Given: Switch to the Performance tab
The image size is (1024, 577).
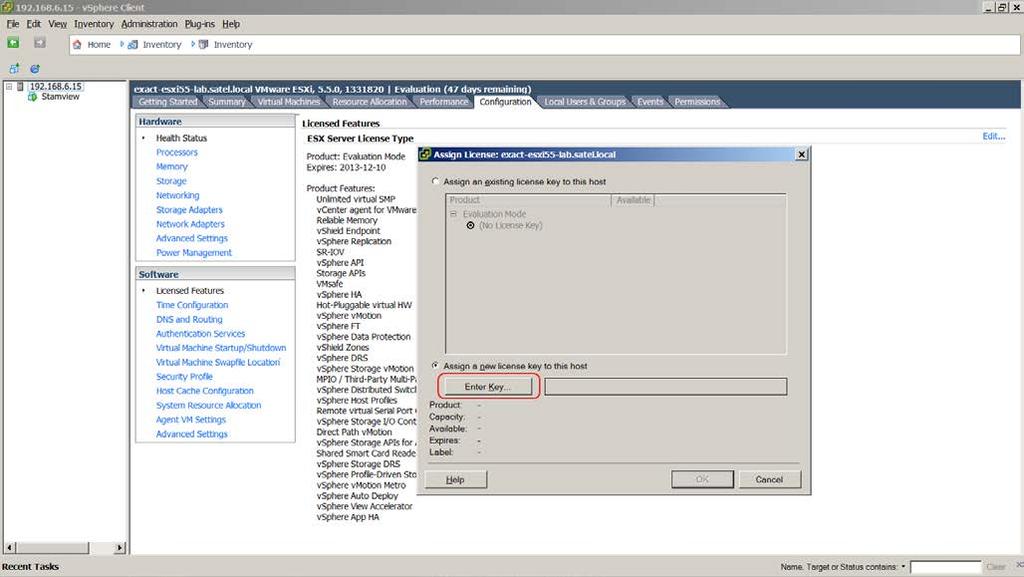Looking at the screenshot, I should click(x=443, y=102).
